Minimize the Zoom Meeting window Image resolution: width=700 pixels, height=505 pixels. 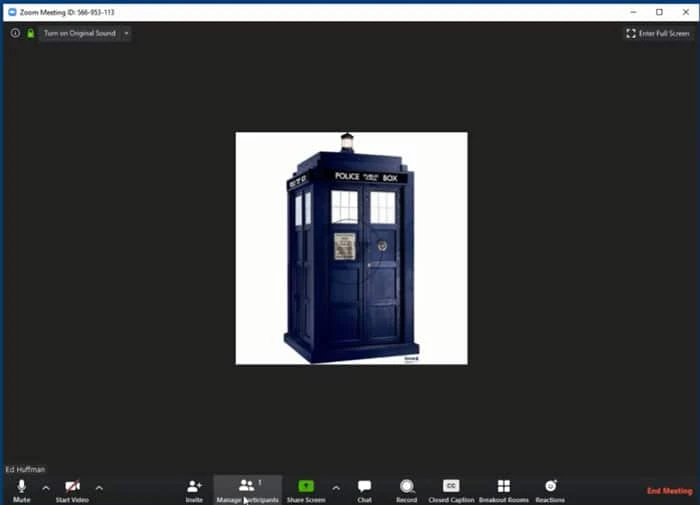pos(633,12)
